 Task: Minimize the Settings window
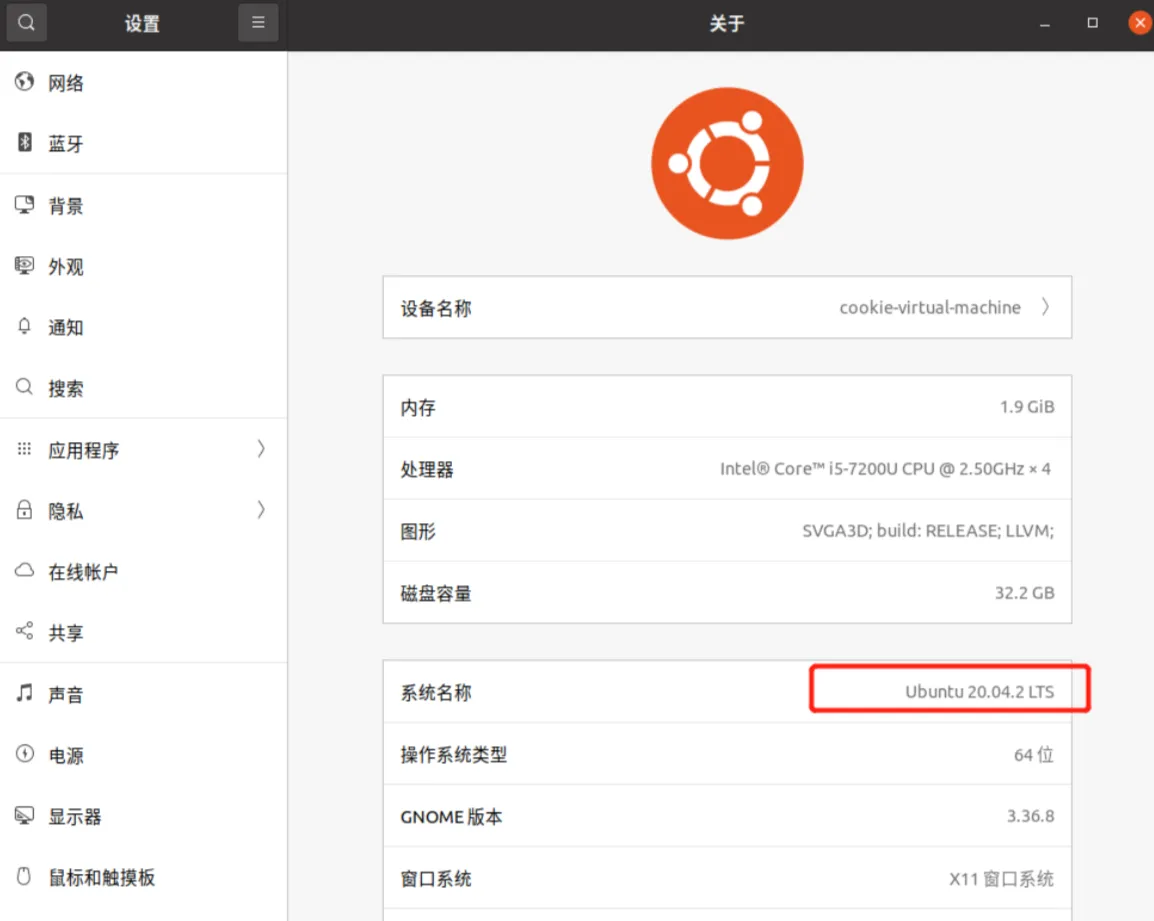click(1044, 24)
